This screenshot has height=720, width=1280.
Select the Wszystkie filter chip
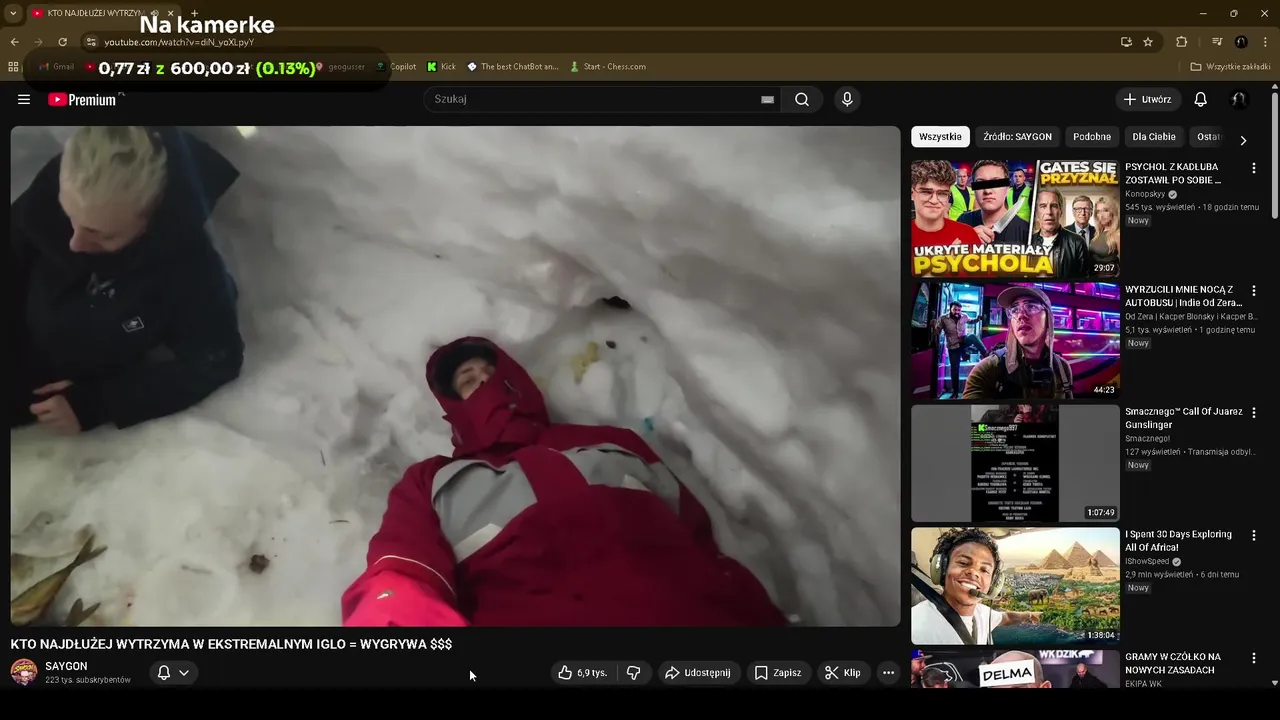[940, 137]
